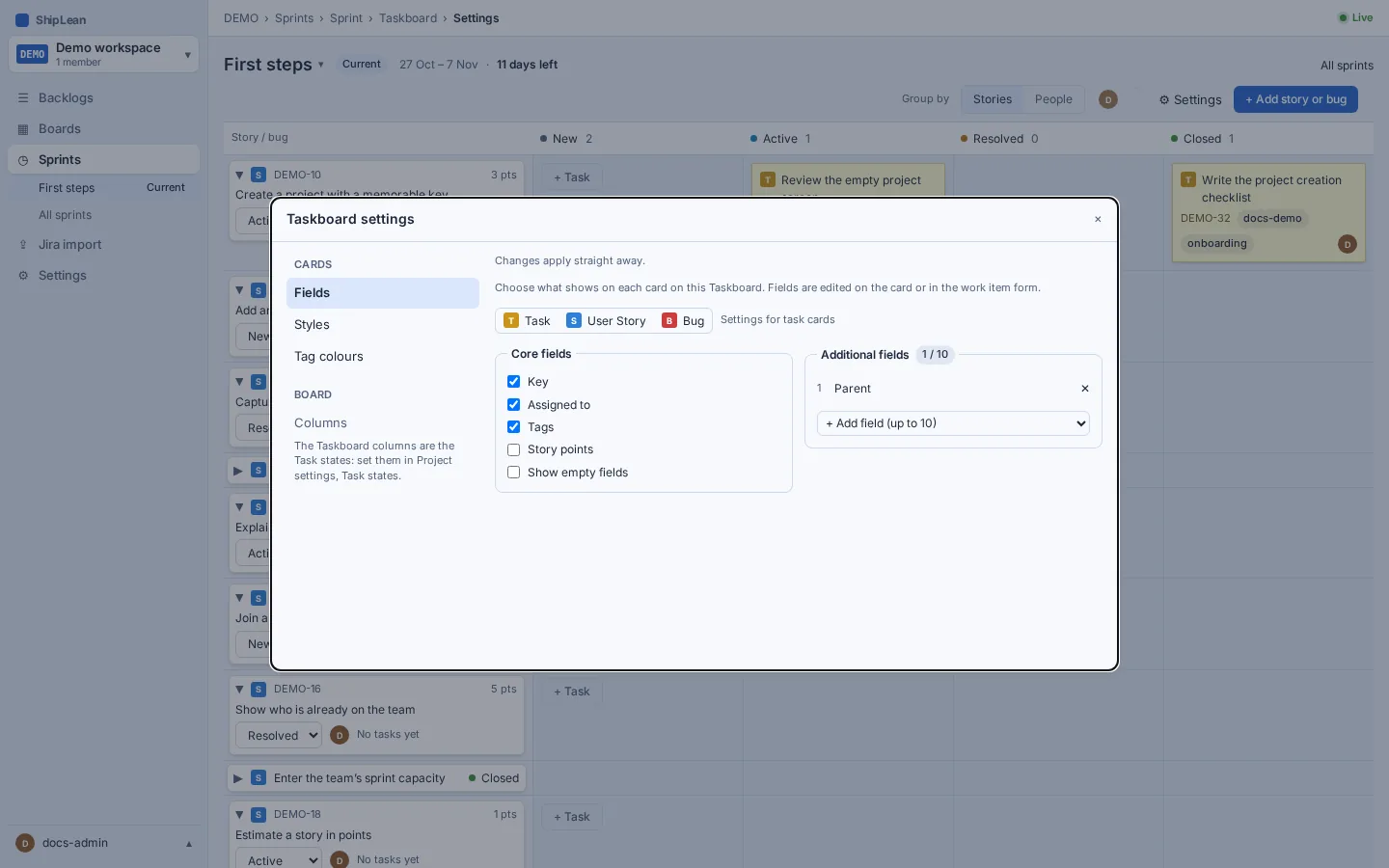
Task: Choose the Task card type
Action: [x=528, y=321]
